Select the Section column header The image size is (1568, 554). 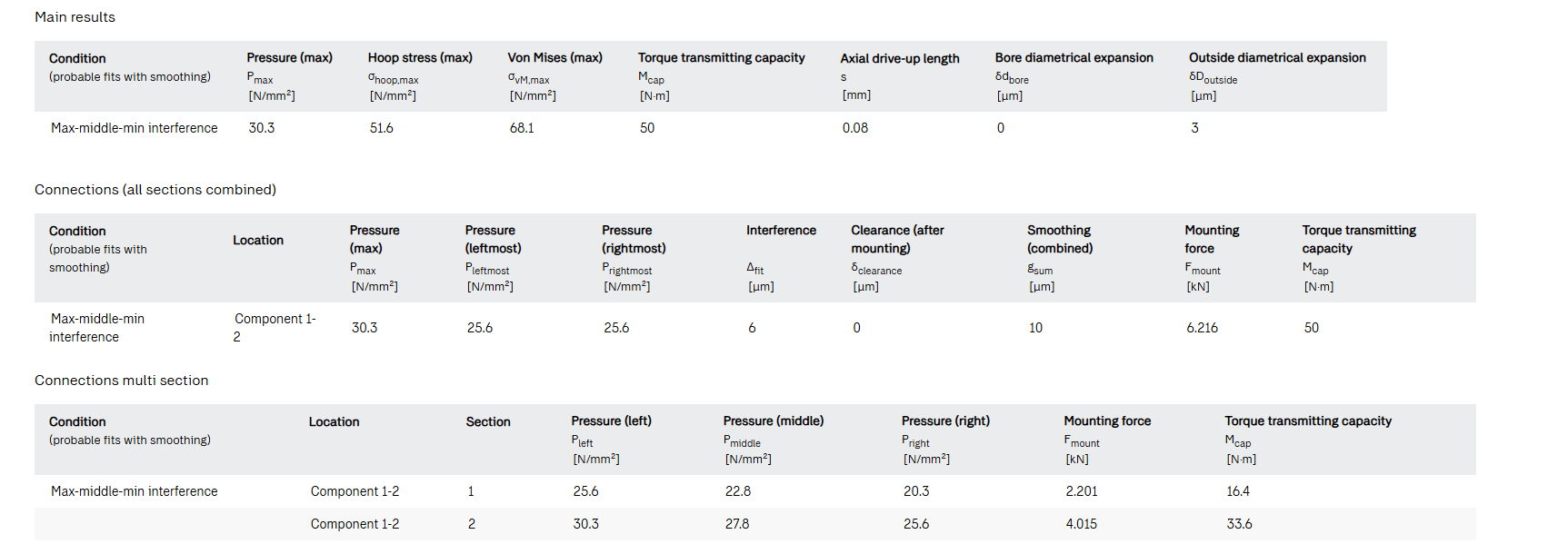(x=488, y=422)
